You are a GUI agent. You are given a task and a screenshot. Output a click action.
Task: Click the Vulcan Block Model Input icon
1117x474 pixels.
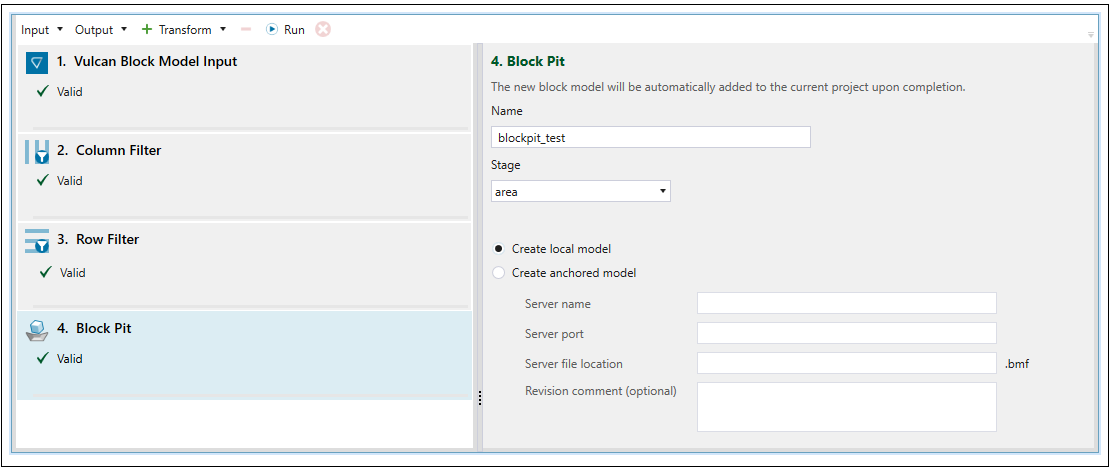tap(37, 63)
